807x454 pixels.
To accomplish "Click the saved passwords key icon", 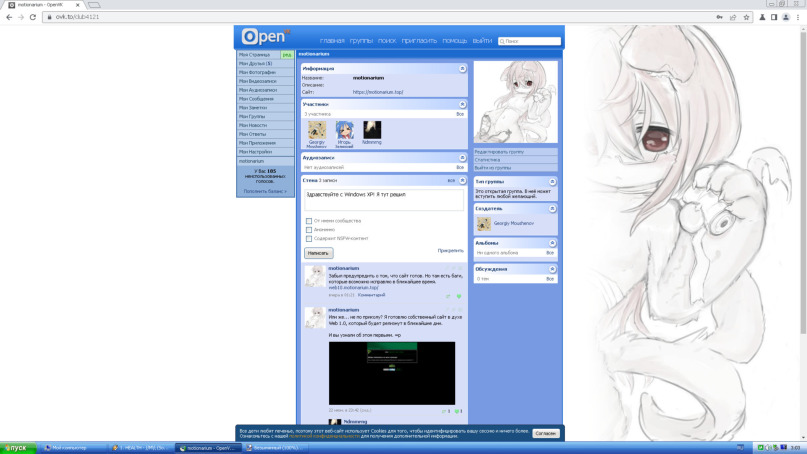I will click(719, 17).
